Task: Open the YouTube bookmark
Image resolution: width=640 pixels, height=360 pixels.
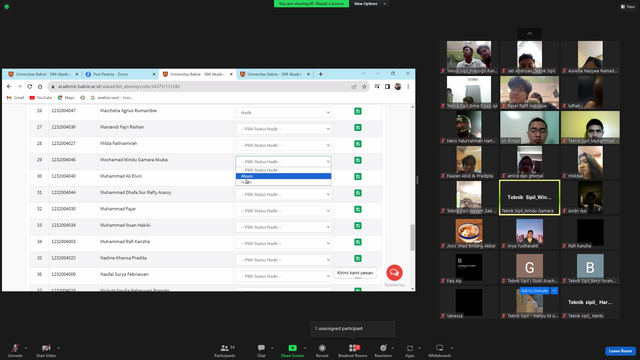Action: (41, 98)
